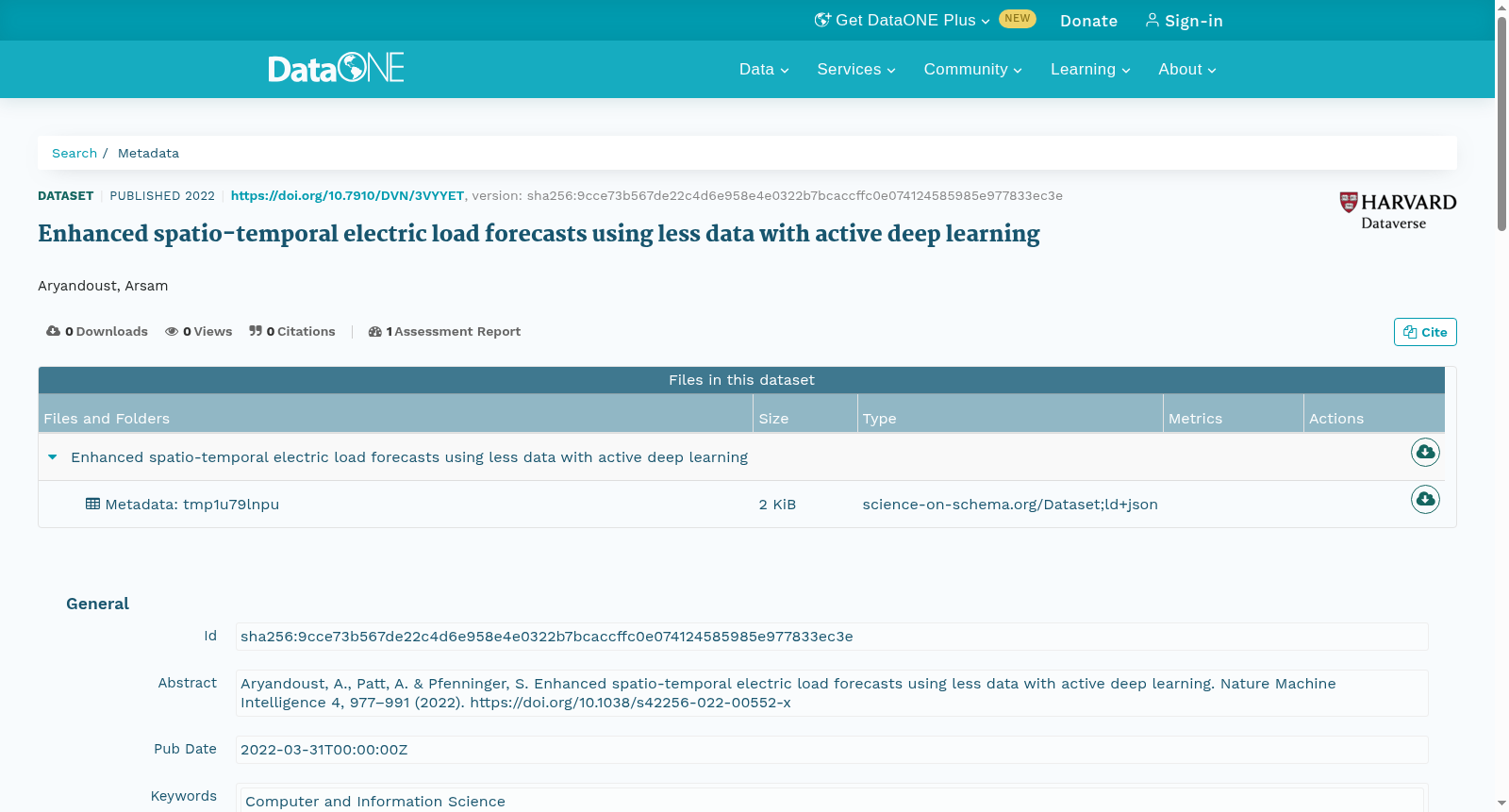Download the Metadata tmp1u79lnpu file
1509x812 pixels.
coord(1425,499)
